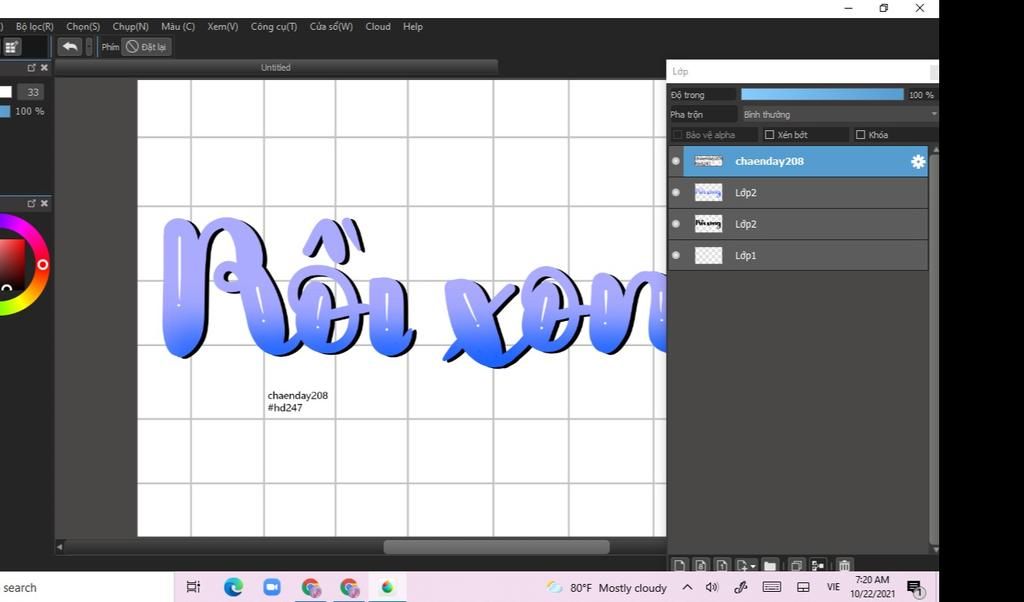This screenshot has width=1024, height=602.
Task: Open Microsoft Edge from the taskbar
Action: tap(233, 587)
